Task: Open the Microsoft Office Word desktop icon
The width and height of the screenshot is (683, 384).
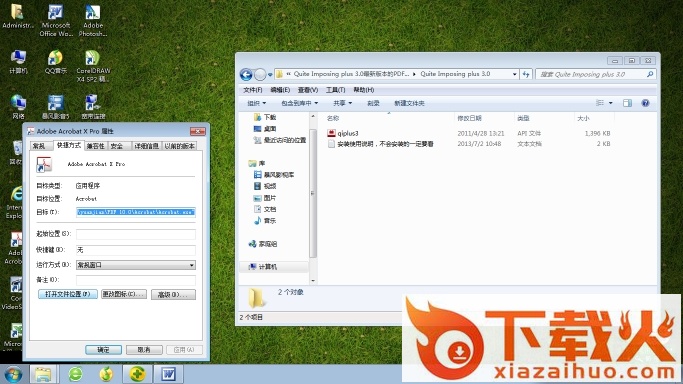Action: tap(56, 20)
